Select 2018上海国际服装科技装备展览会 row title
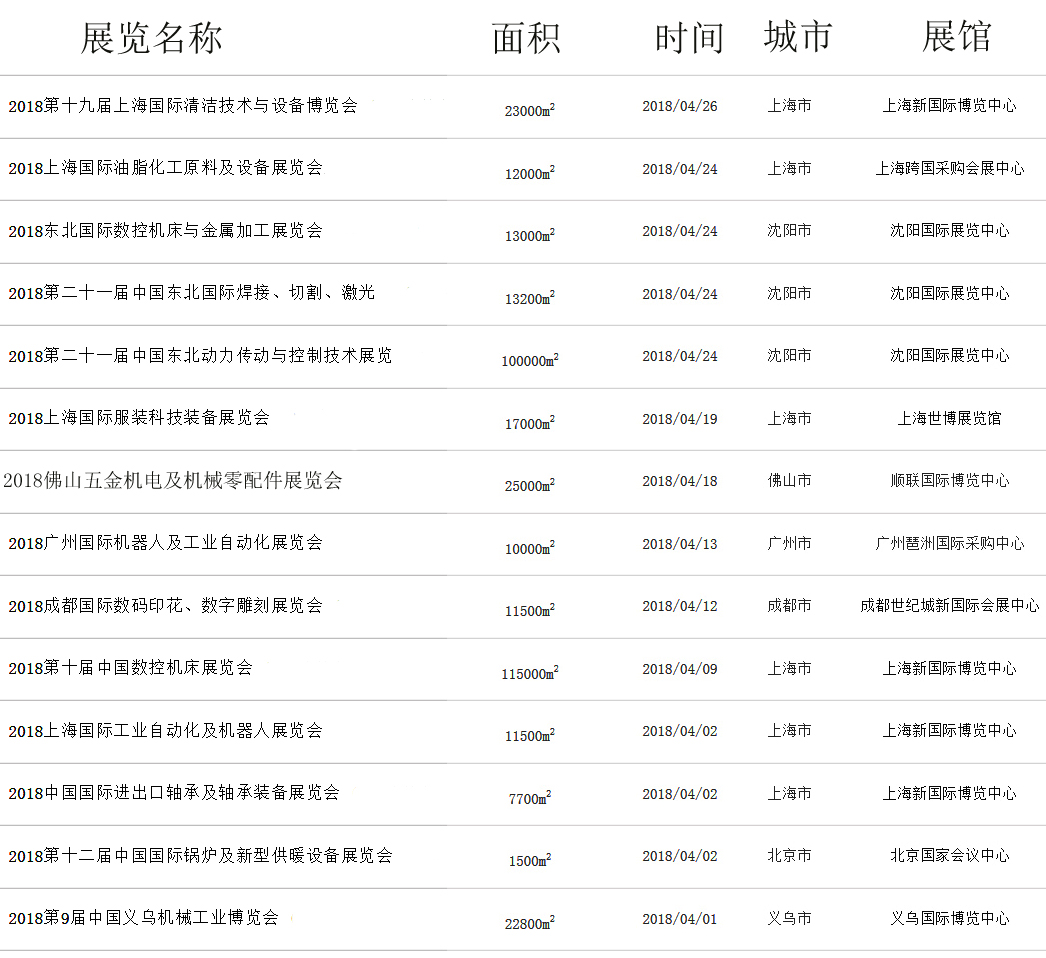 coord(139,418)
